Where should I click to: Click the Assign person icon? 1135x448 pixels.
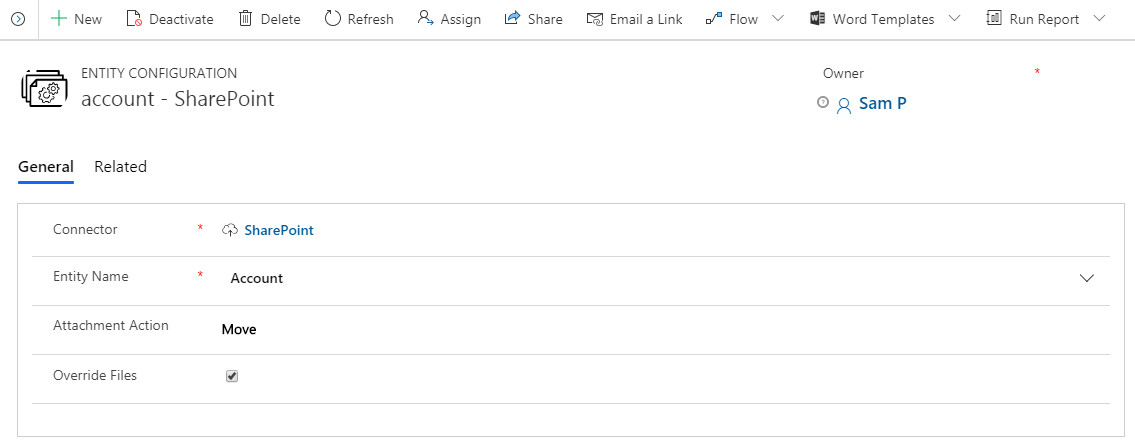tap(426, 19)
